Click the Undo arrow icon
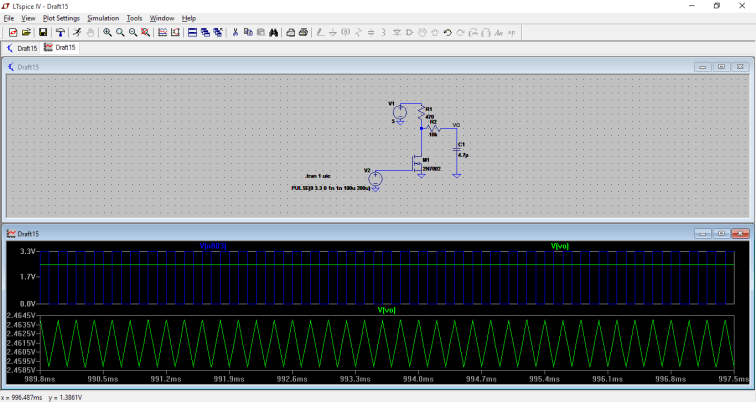 point(448,32)
